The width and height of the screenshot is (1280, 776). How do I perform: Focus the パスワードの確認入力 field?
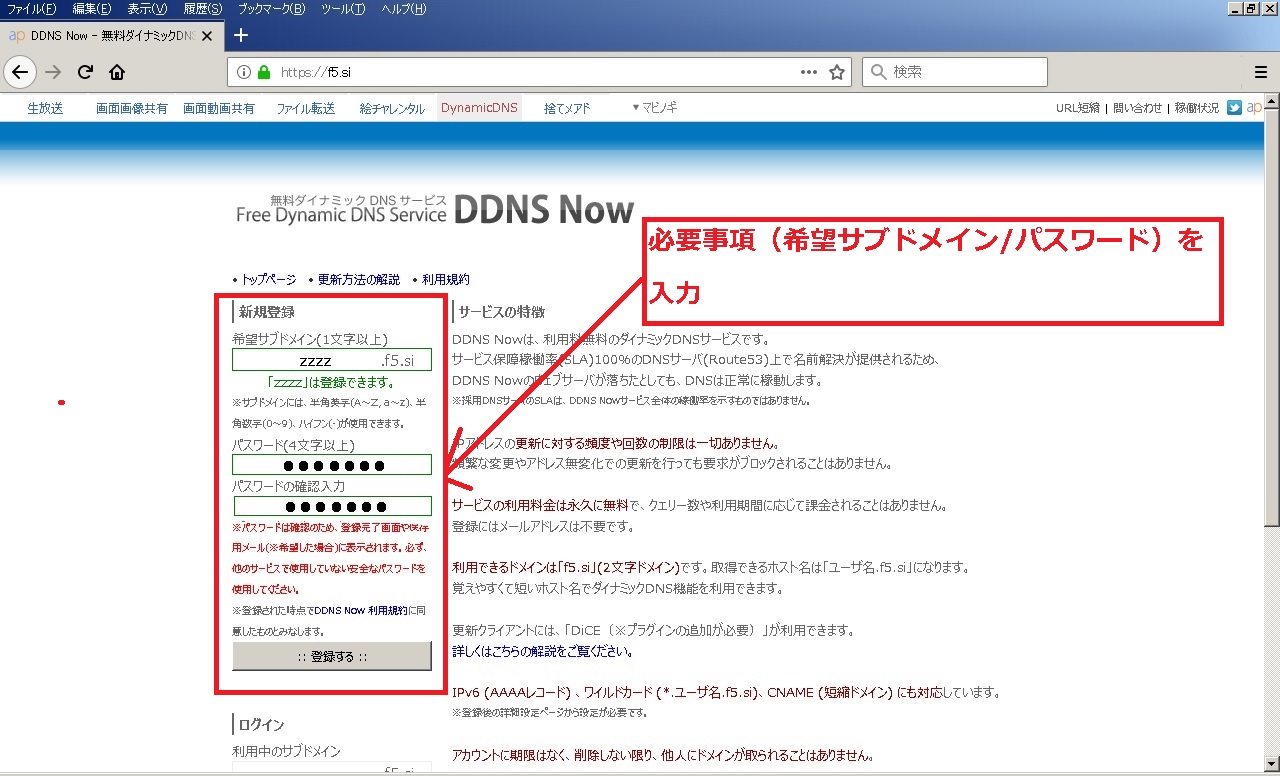(x=332, y=506)
